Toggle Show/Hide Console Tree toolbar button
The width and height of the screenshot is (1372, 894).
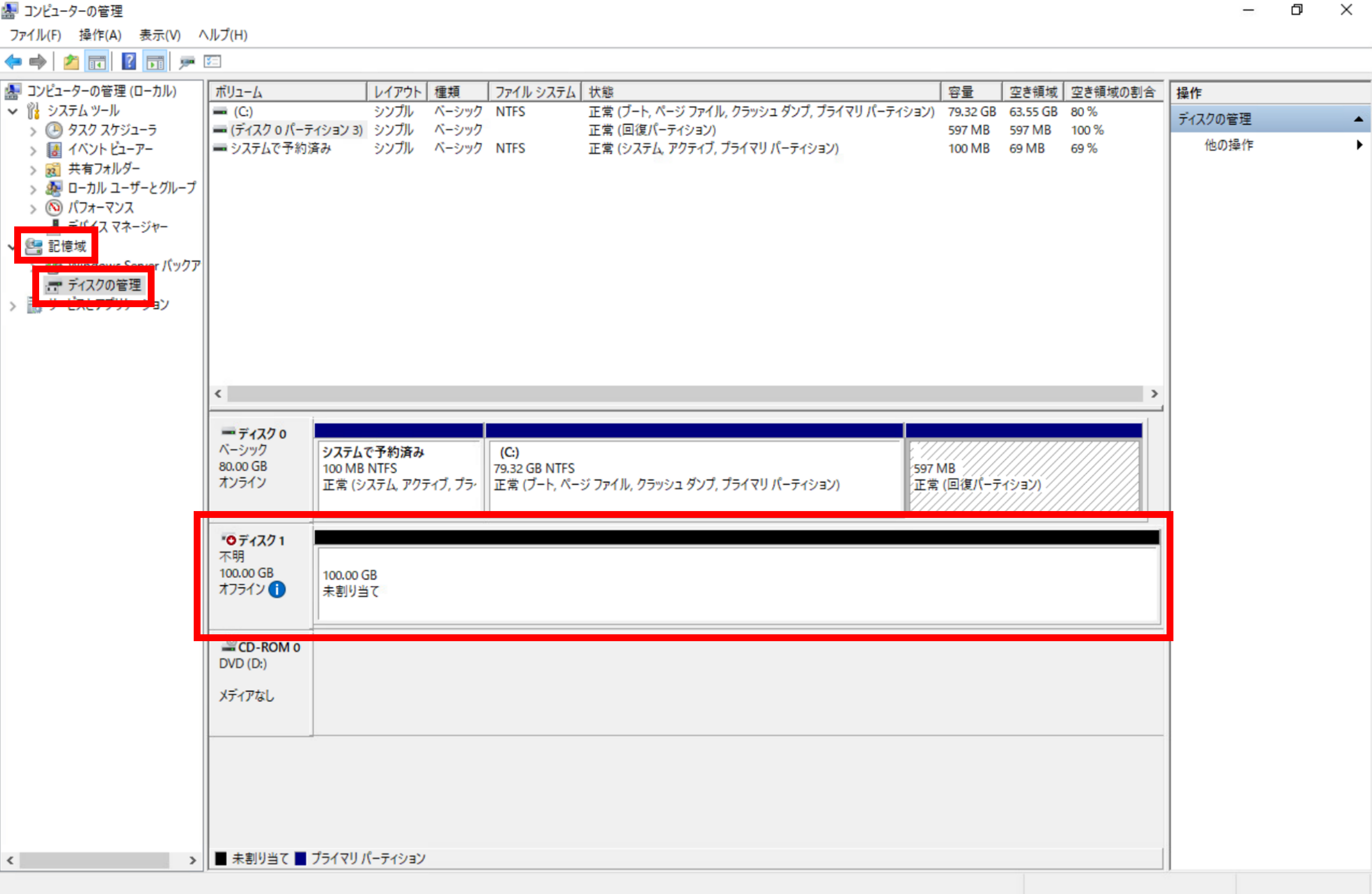click(x=97, y=62)
